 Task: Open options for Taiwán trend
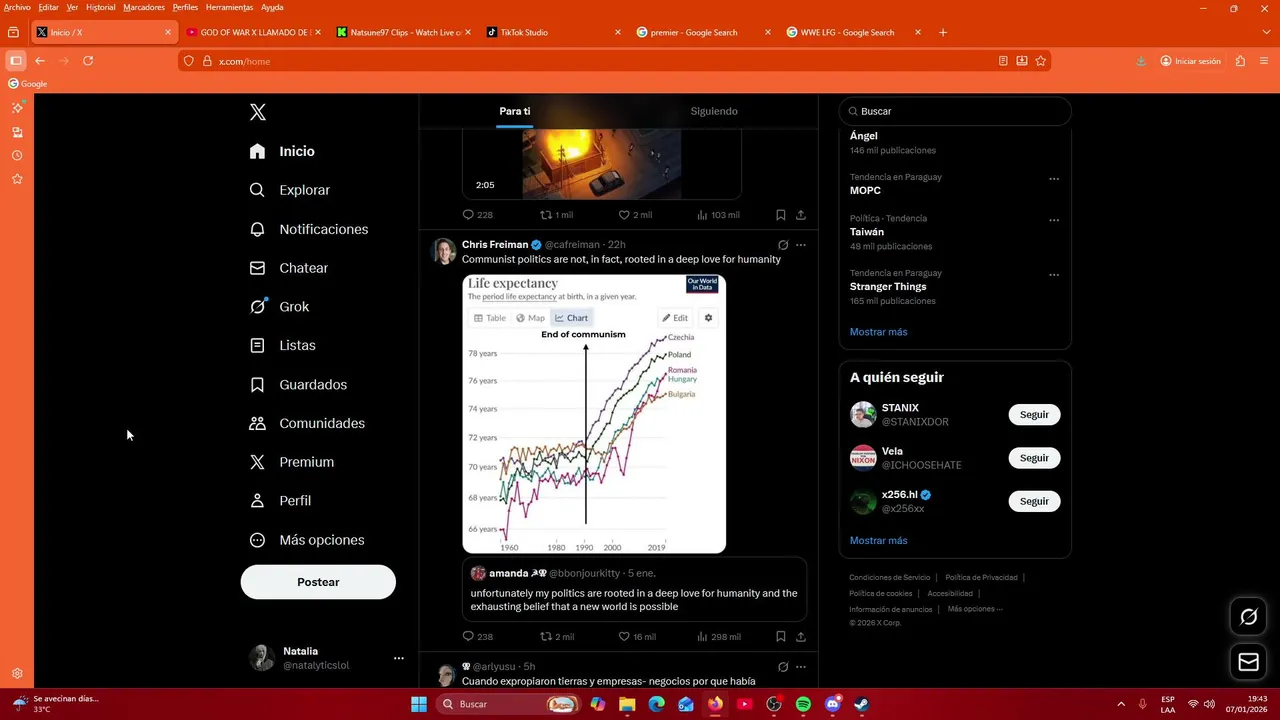coord(1054,220)
